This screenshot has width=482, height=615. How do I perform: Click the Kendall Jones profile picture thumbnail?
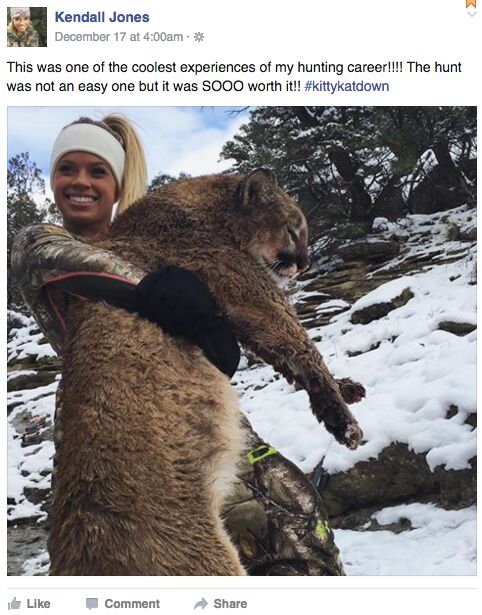[27, 27]
